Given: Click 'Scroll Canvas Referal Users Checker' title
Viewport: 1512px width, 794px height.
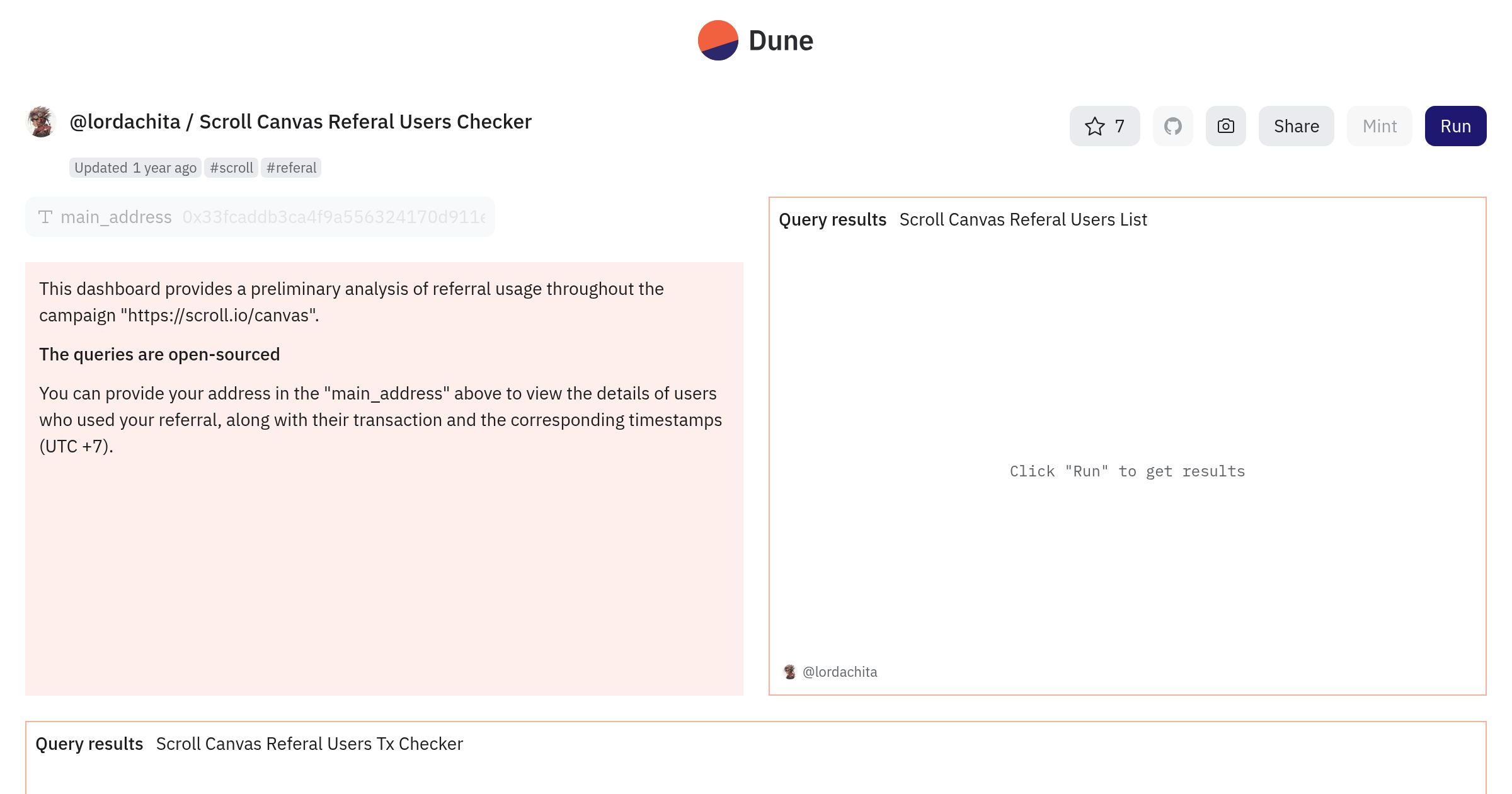Looking at the screenshot, I should 365,122.
